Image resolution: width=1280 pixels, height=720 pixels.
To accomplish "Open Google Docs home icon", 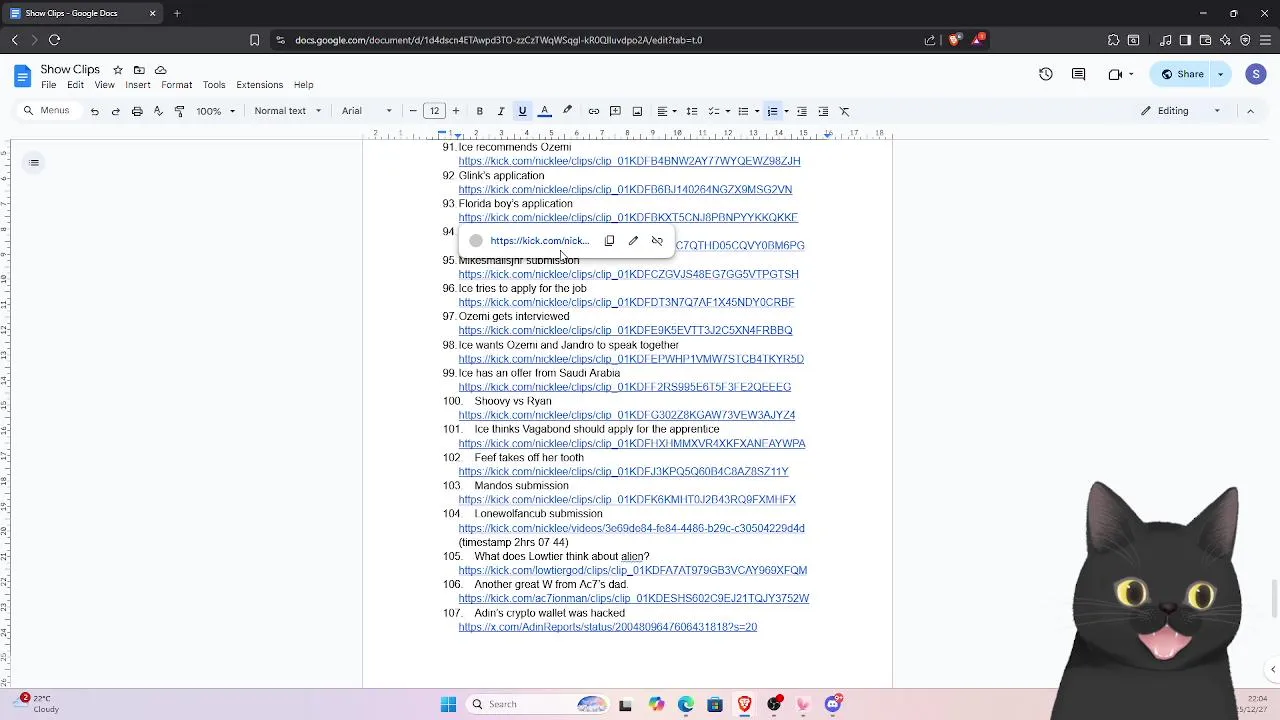I will (x=22, y=76).
